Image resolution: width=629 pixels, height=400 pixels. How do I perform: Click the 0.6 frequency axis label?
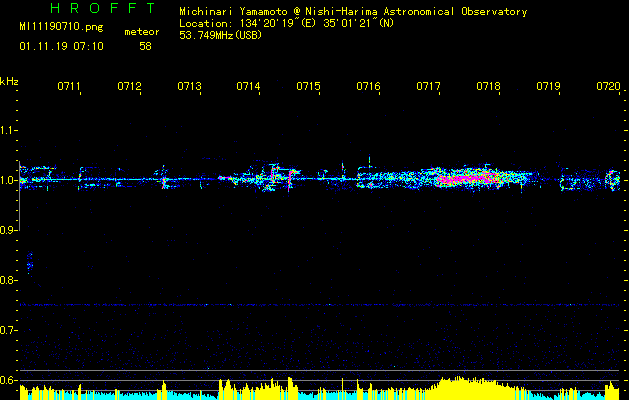(x=9, y=380)
